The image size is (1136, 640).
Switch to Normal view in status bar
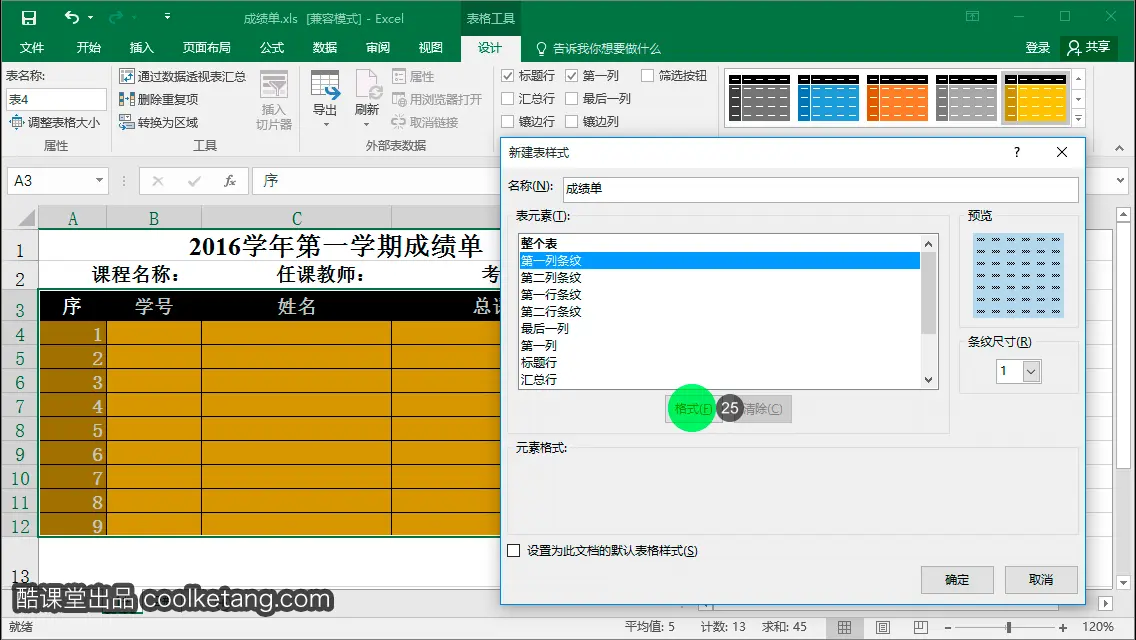pos(845,627)
